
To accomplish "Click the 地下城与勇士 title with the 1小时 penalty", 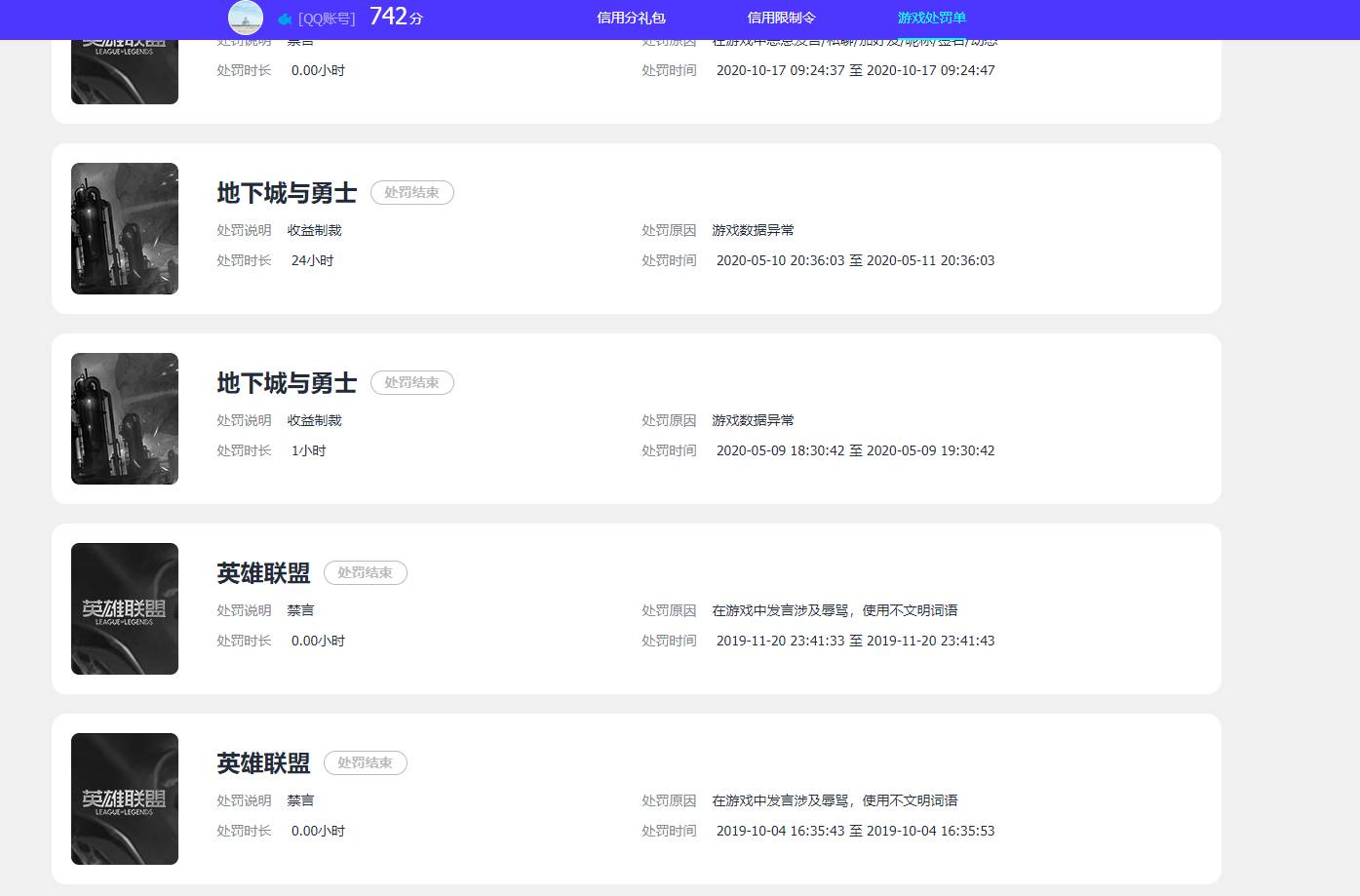I will click(287, 383).
